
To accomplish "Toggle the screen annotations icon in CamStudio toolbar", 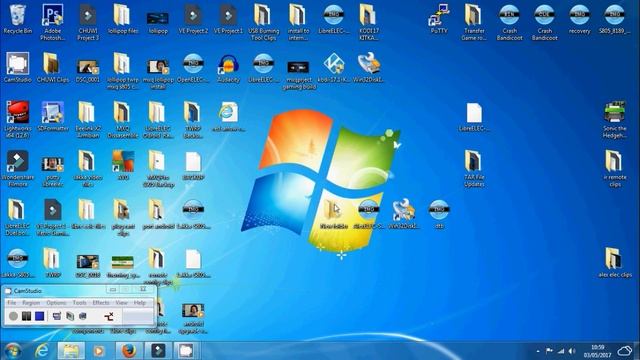I will 57,316.
